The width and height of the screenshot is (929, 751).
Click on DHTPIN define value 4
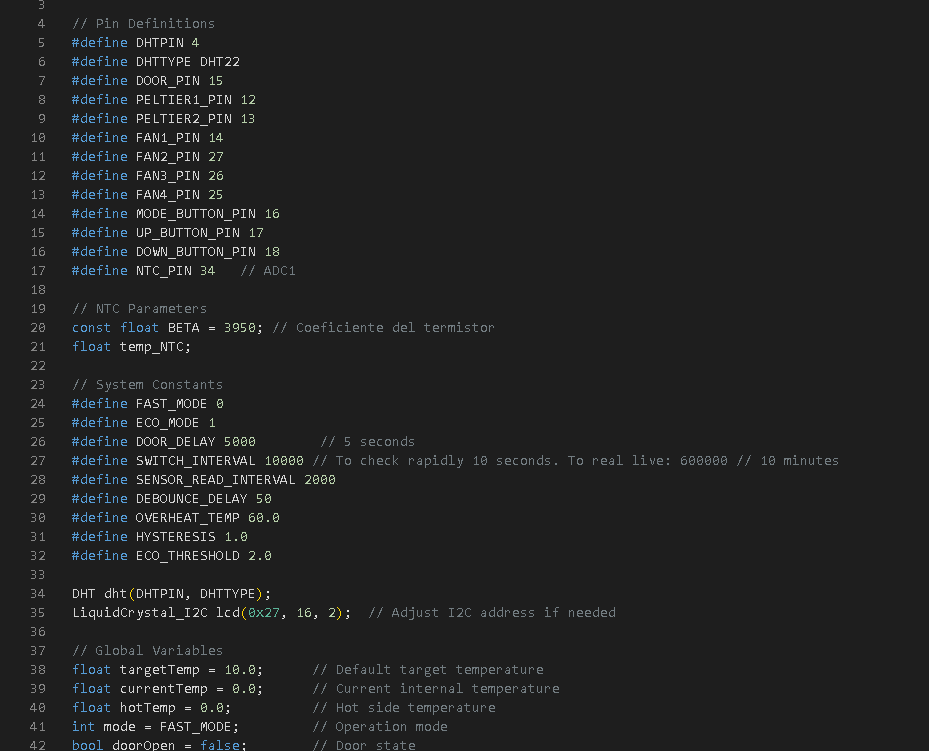tap(195, 43)
